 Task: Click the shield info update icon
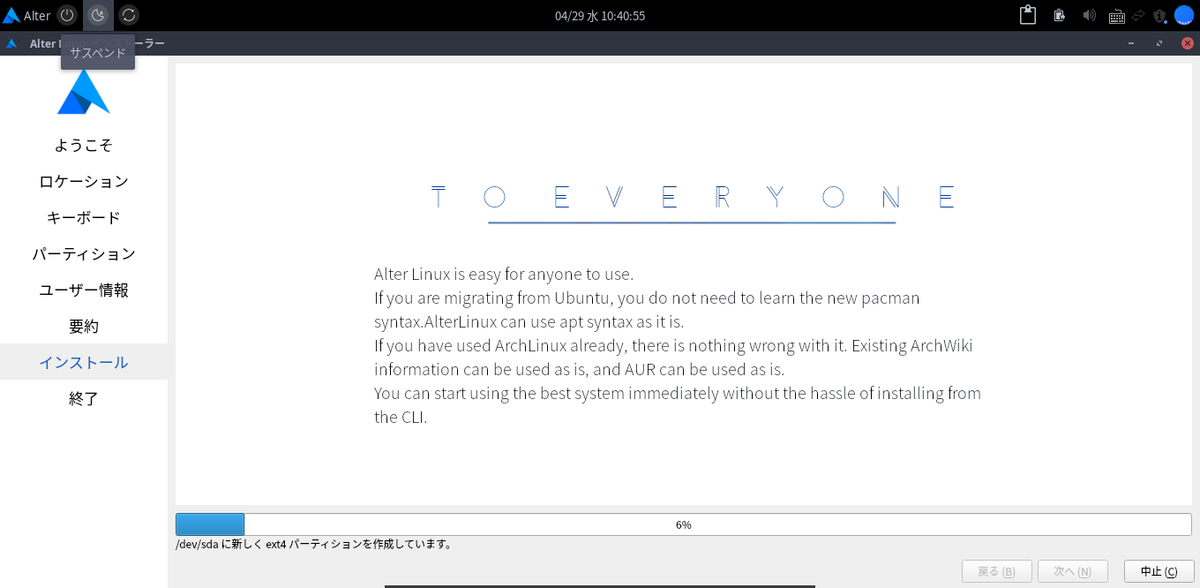[1159, 15]
